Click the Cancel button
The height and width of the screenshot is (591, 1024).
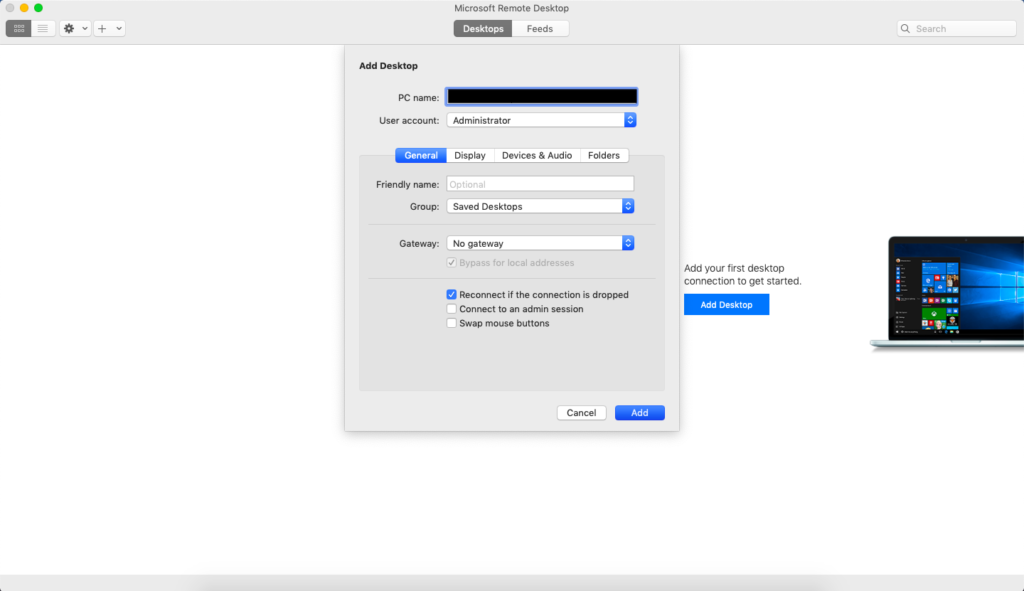pos(581,413)
